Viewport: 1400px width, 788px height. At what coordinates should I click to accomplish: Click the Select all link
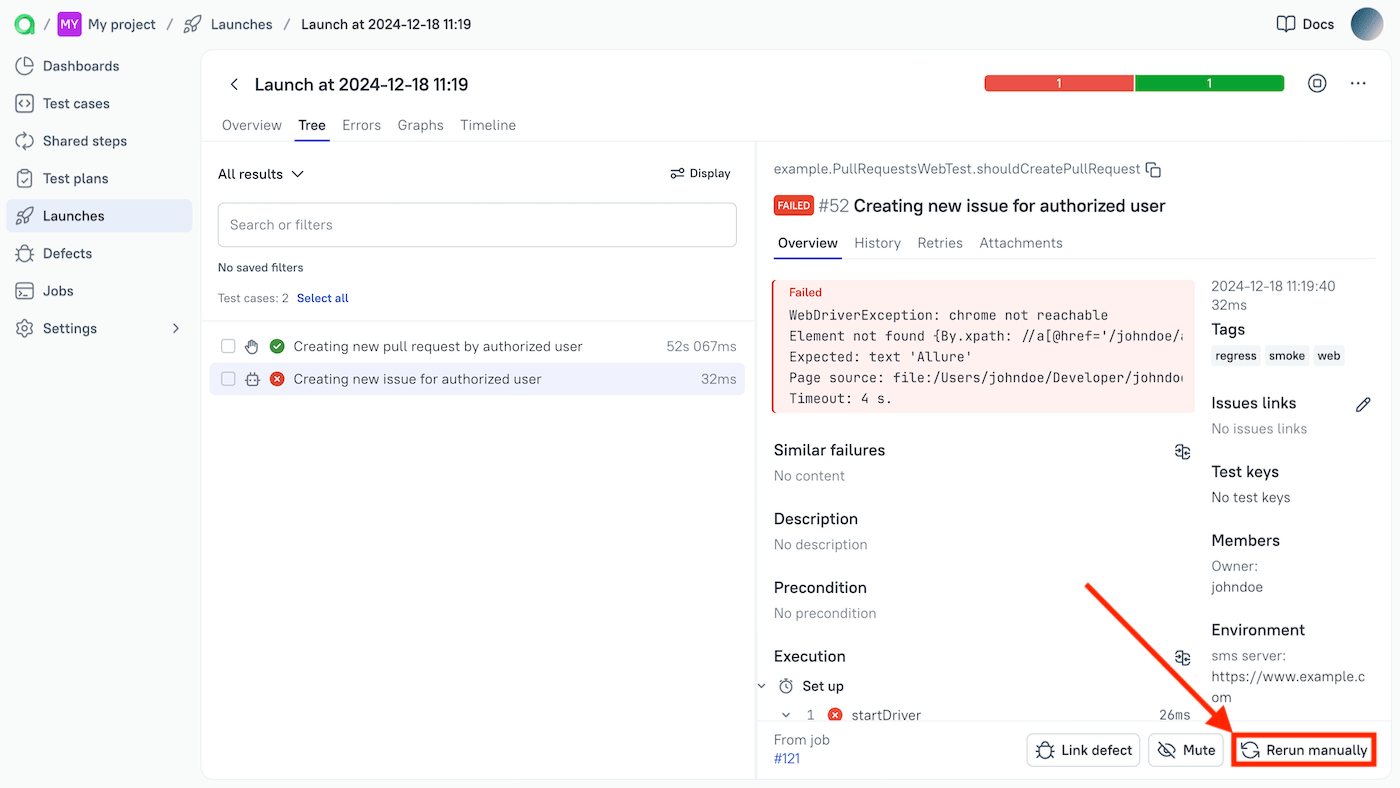pyautogui.click(x=322, y=298)
